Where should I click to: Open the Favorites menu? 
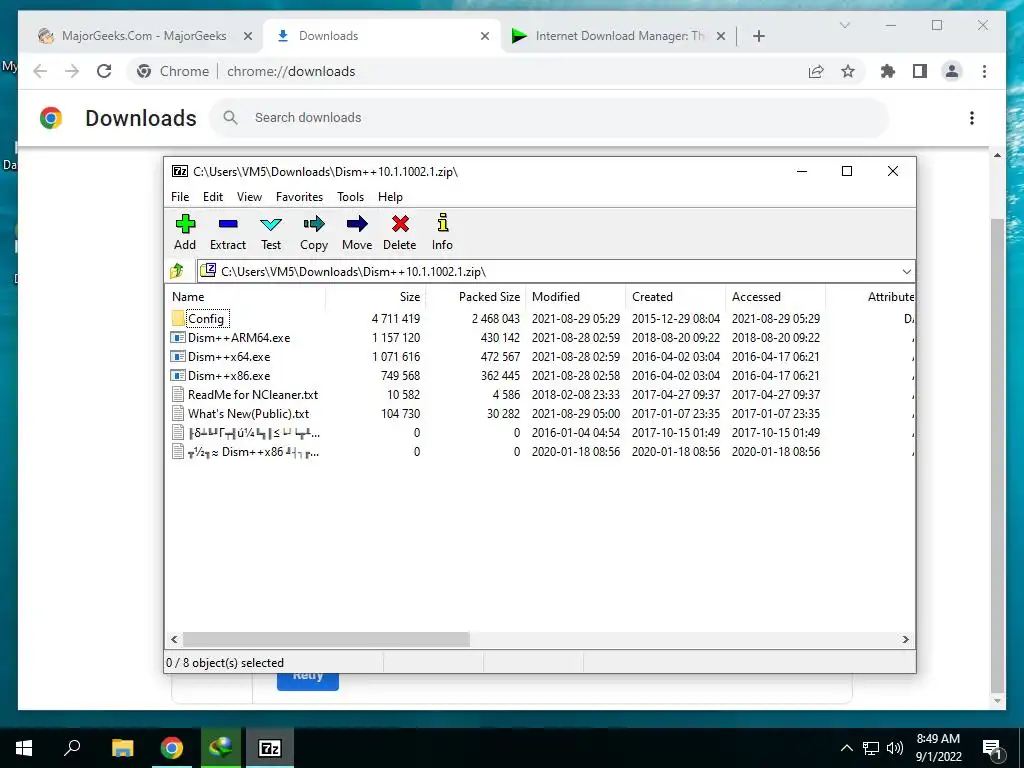[x=299, y=197]
